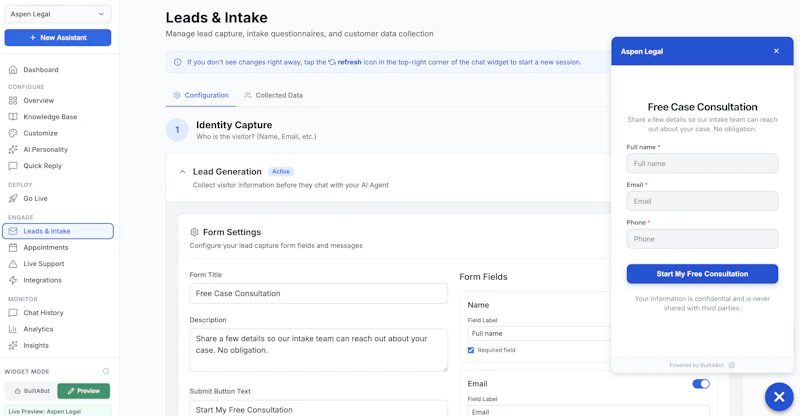
Task: Click the Chat History message icon
Action: pyautogui.click(x=13, y=313)
